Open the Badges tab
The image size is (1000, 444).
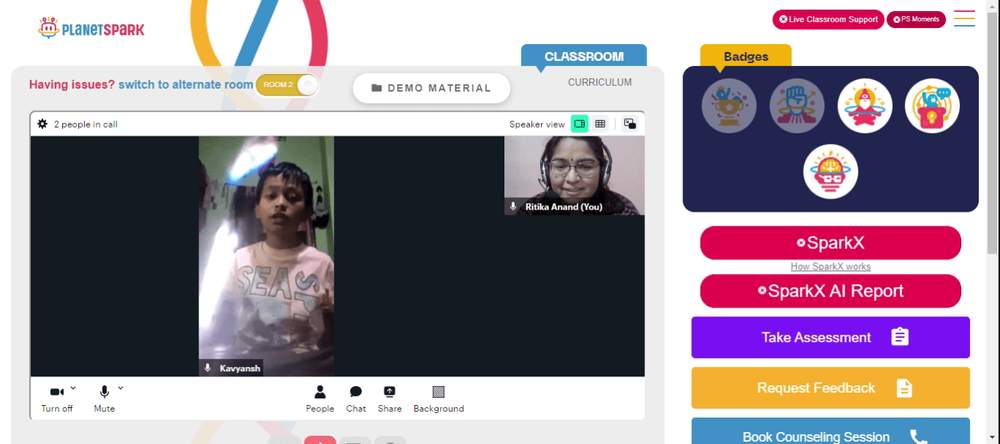[746, 56]
